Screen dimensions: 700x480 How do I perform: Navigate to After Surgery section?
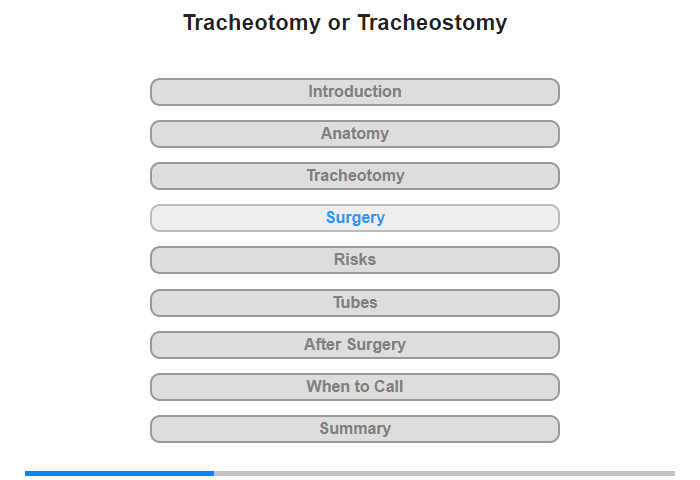355,345
